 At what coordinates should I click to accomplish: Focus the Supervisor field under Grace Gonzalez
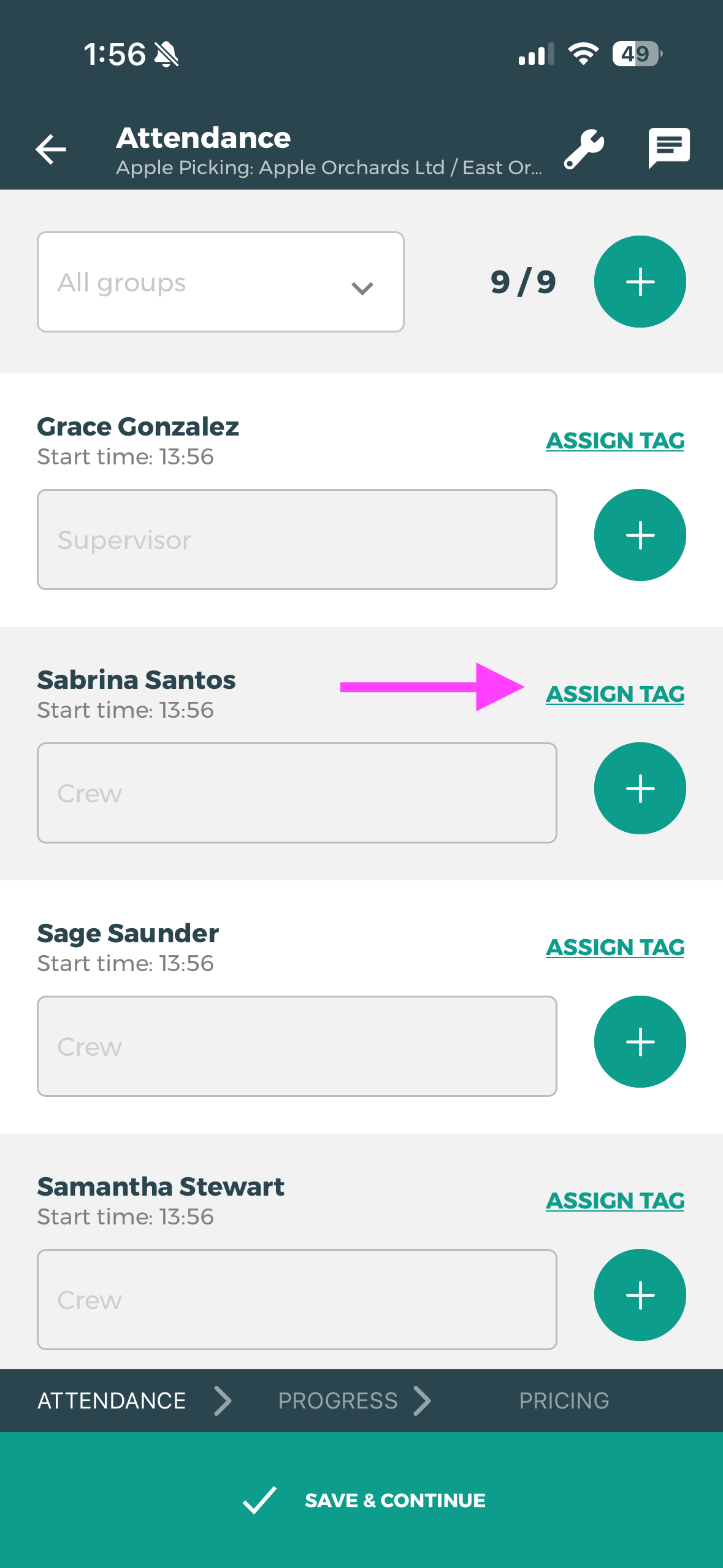tap(297, 540)
